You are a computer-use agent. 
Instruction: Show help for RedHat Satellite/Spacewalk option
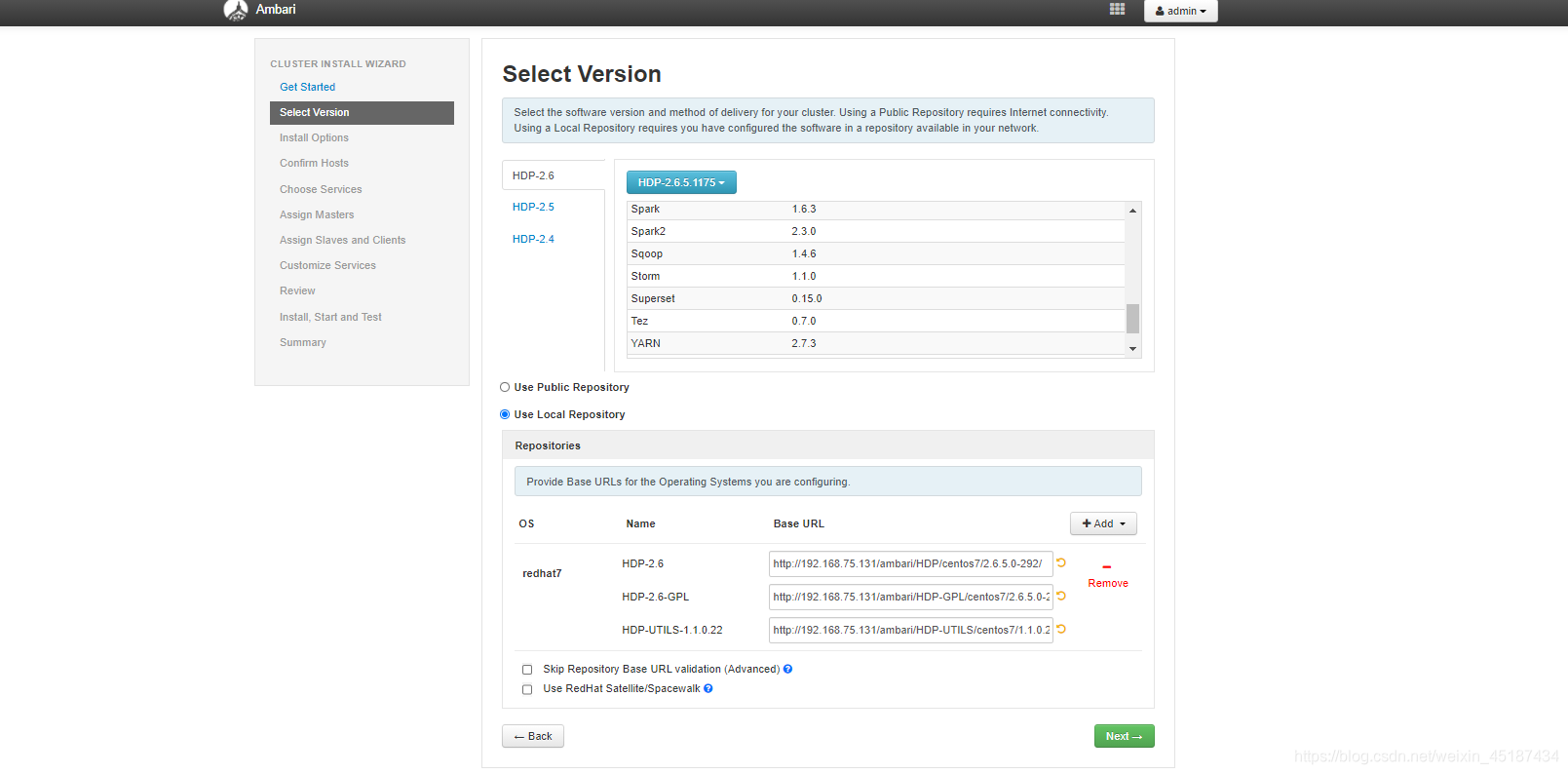coord(708,688)
